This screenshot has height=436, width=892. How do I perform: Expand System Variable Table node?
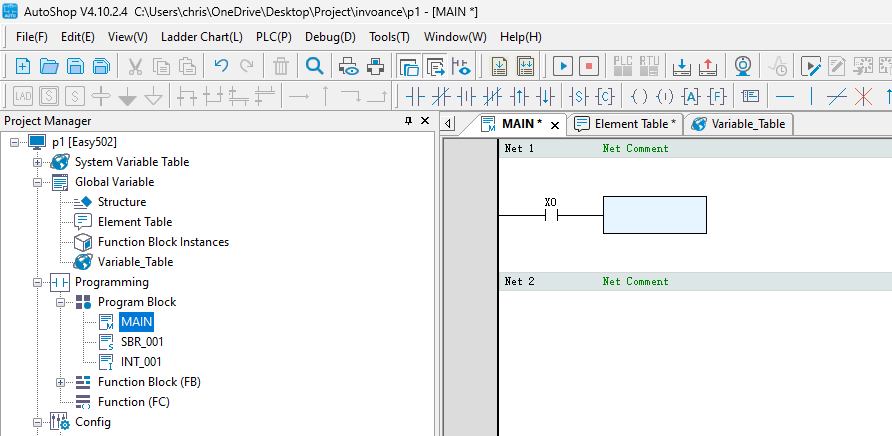coord(38,162)
